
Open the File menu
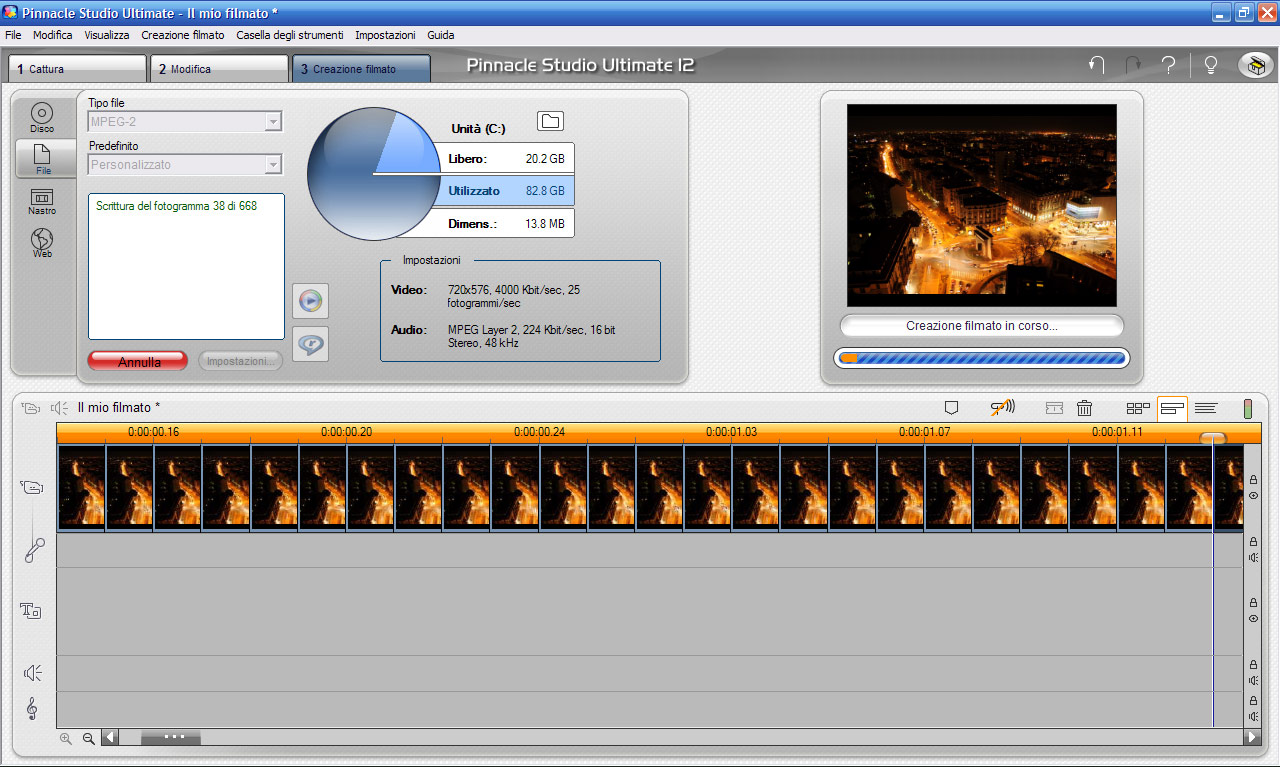tap(13, 35)
